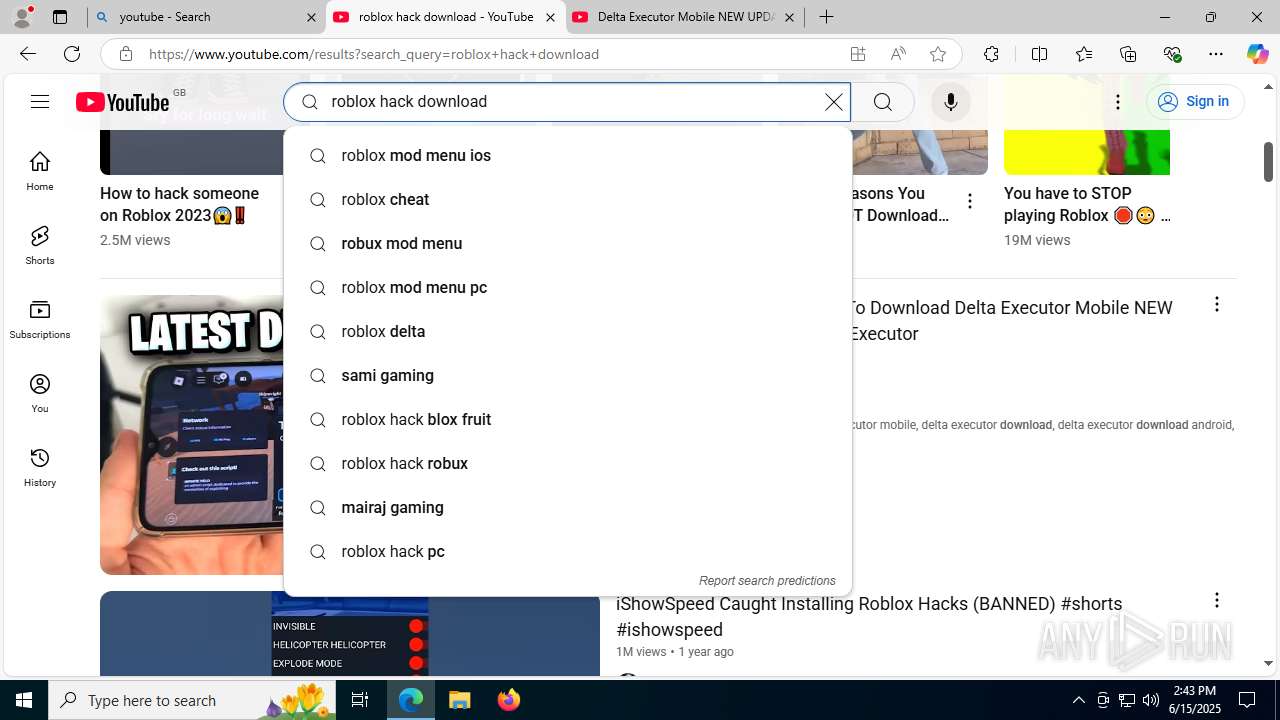The width and height of the screenshot is (1280, 720).
Task: Open YouTube settings three-dot menu
Action: tap(1118, 102)
